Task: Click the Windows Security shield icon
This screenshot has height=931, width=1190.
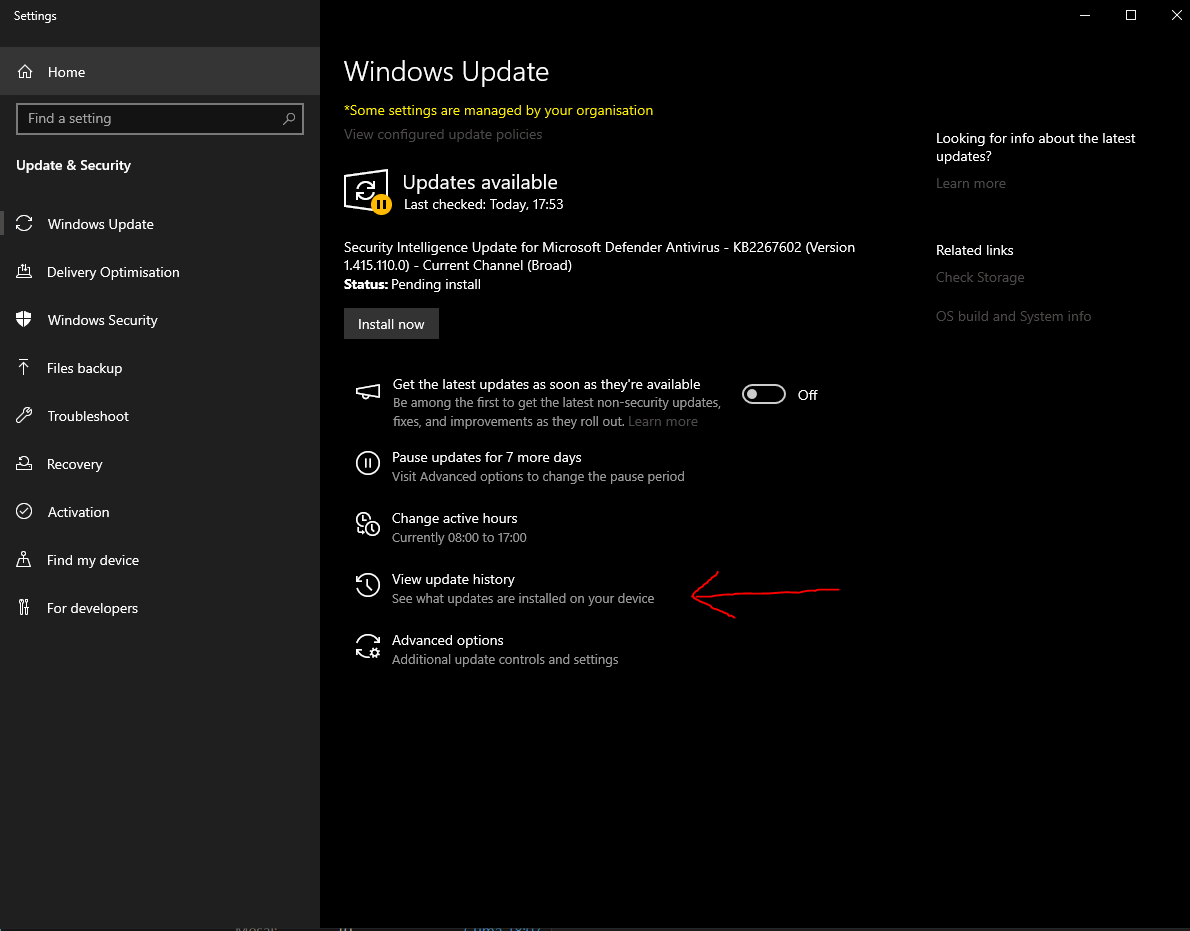Action: [x=24, y=319]
